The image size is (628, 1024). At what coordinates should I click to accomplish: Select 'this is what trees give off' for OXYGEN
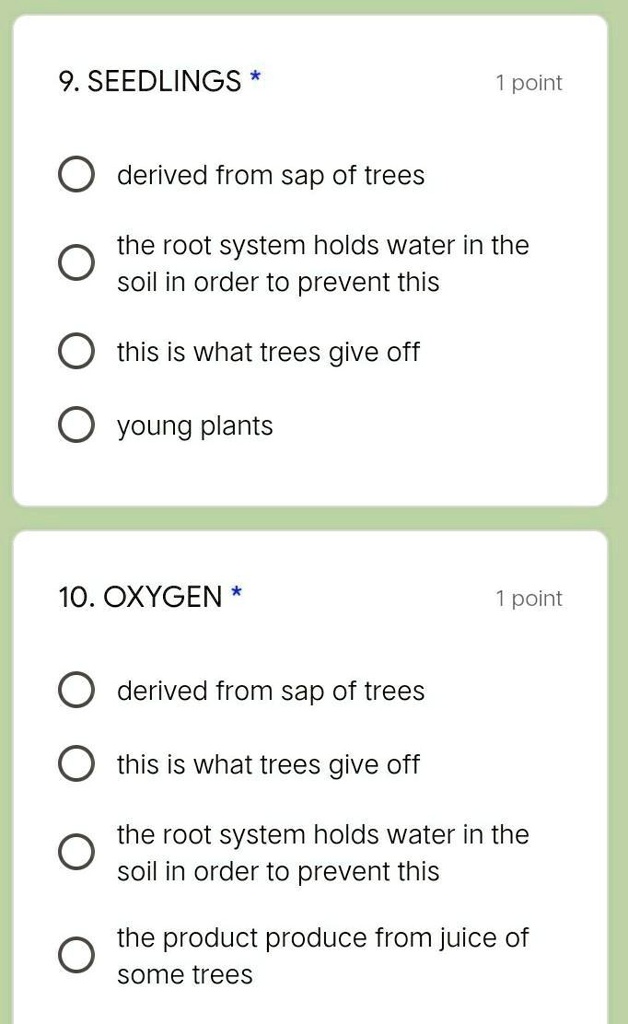[x=75, y=763]
